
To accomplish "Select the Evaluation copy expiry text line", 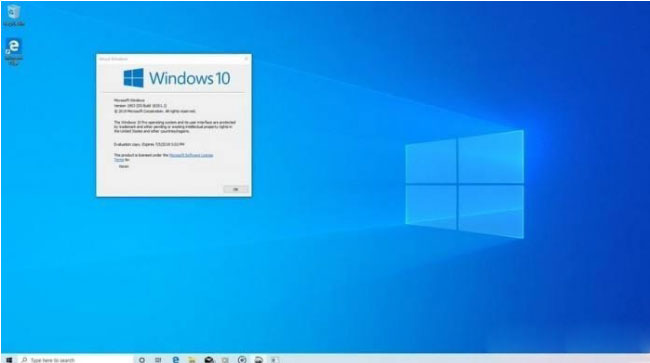I will pyautogui.click(x=149, y=144).
